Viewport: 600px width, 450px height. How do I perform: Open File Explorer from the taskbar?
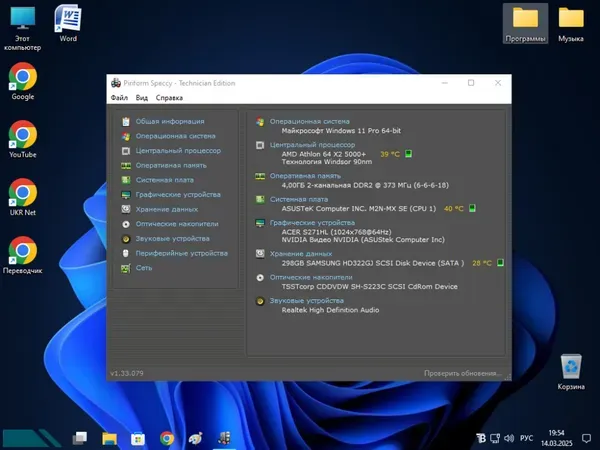coord(109,439)
